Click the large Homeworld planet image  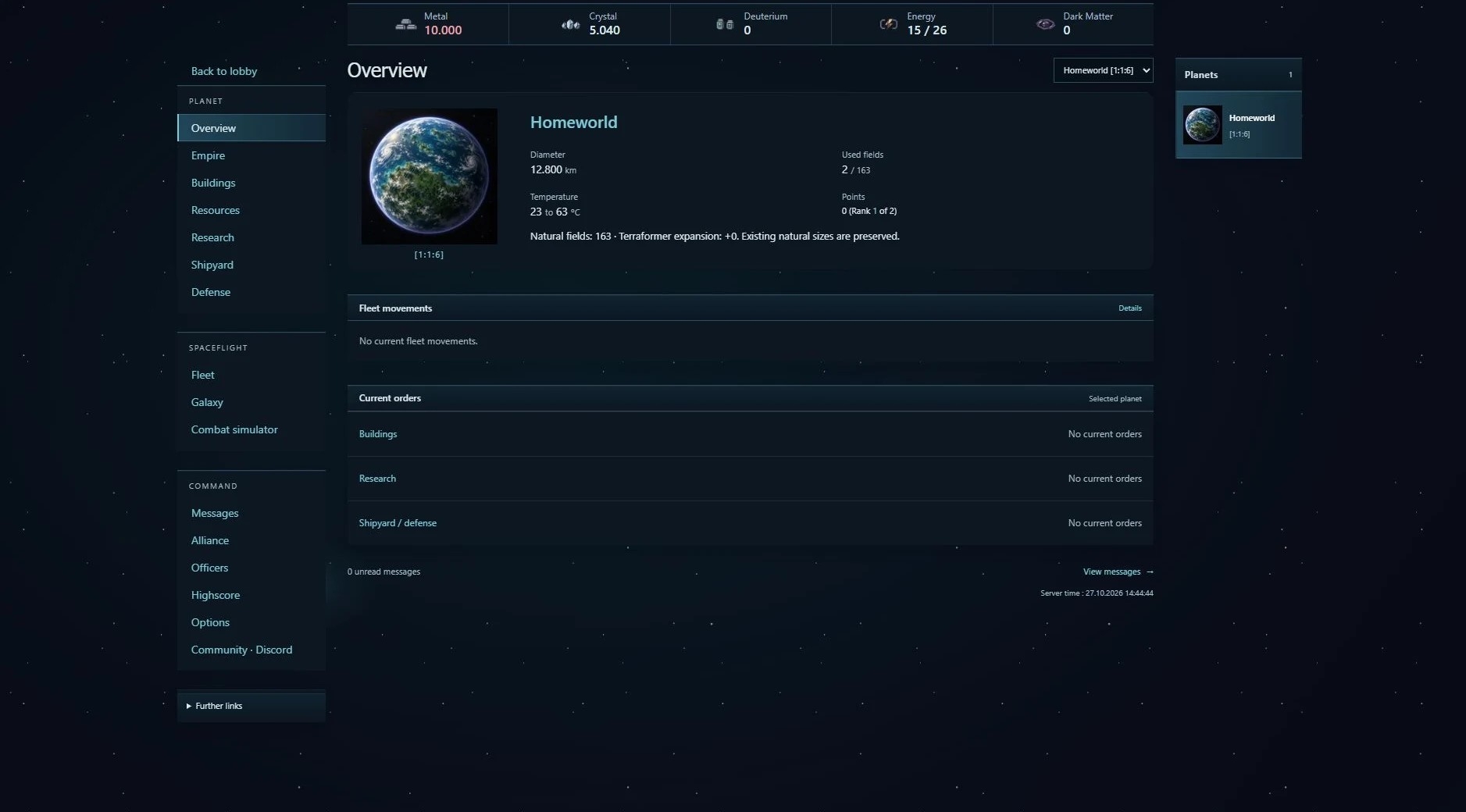[429, 176]
